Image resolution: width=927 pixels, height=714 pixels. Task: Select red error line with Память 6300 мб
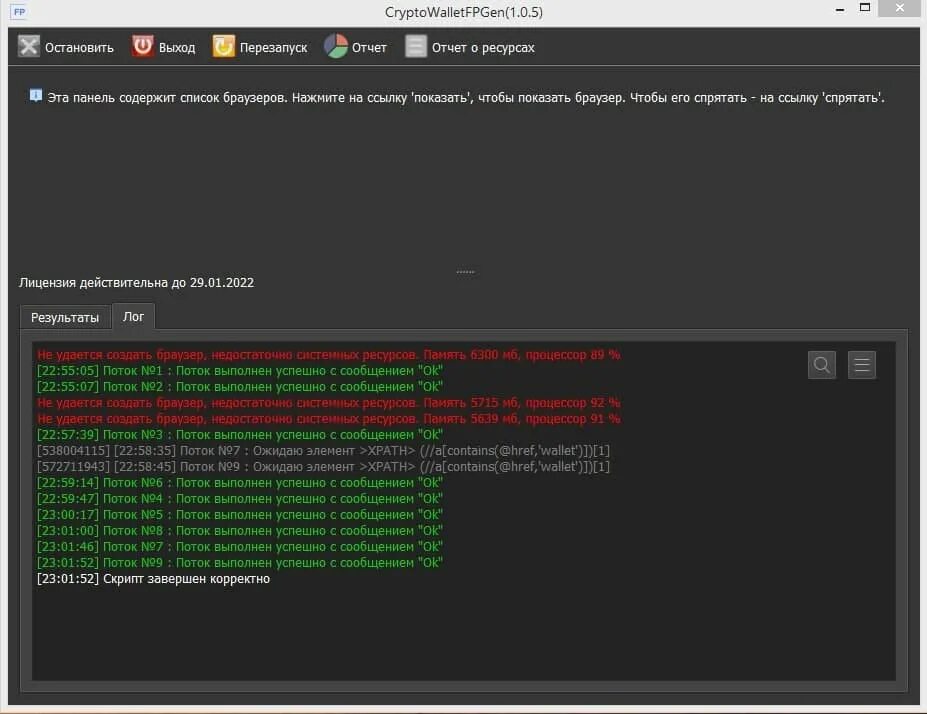coord(329,355)
